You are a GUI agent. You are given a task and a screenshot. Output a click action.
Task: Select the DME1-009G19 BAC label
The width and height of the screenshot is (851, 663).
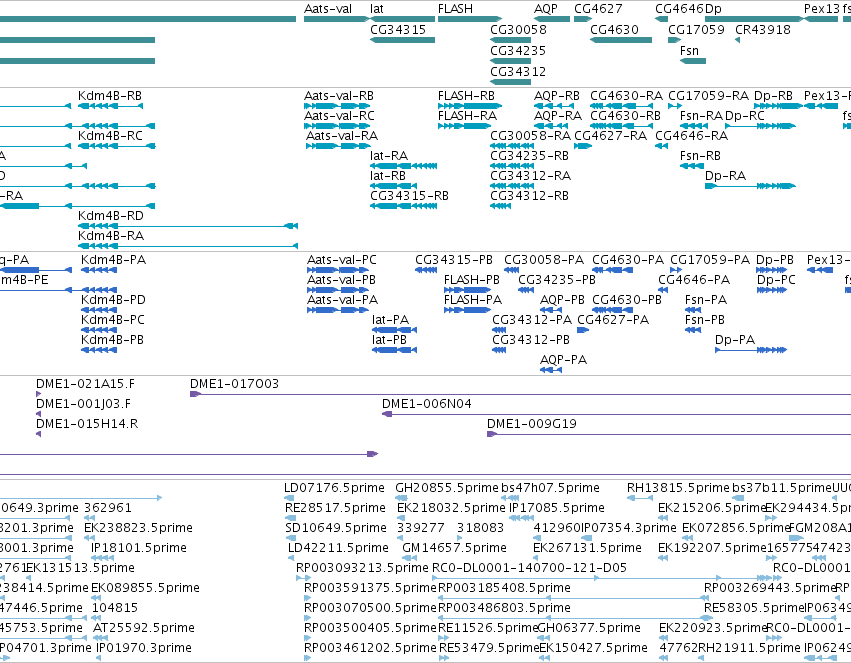coord(532,424)
